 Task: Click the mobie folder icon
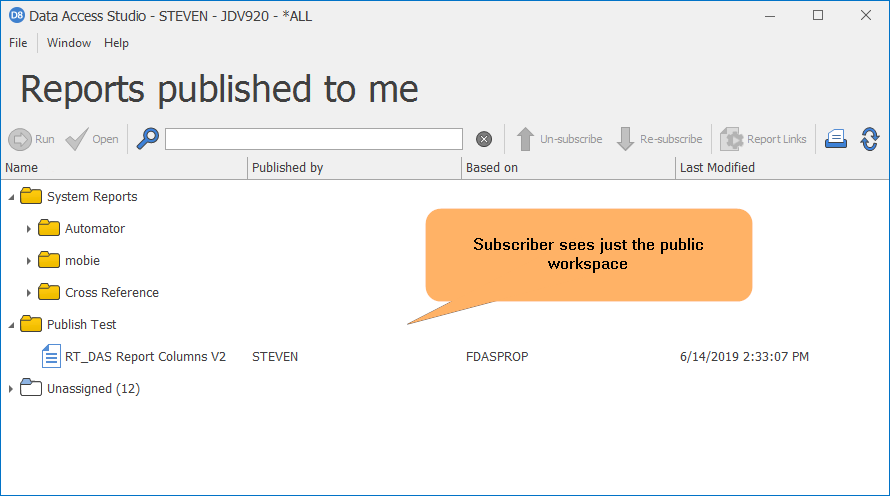(x=49, y=260)
